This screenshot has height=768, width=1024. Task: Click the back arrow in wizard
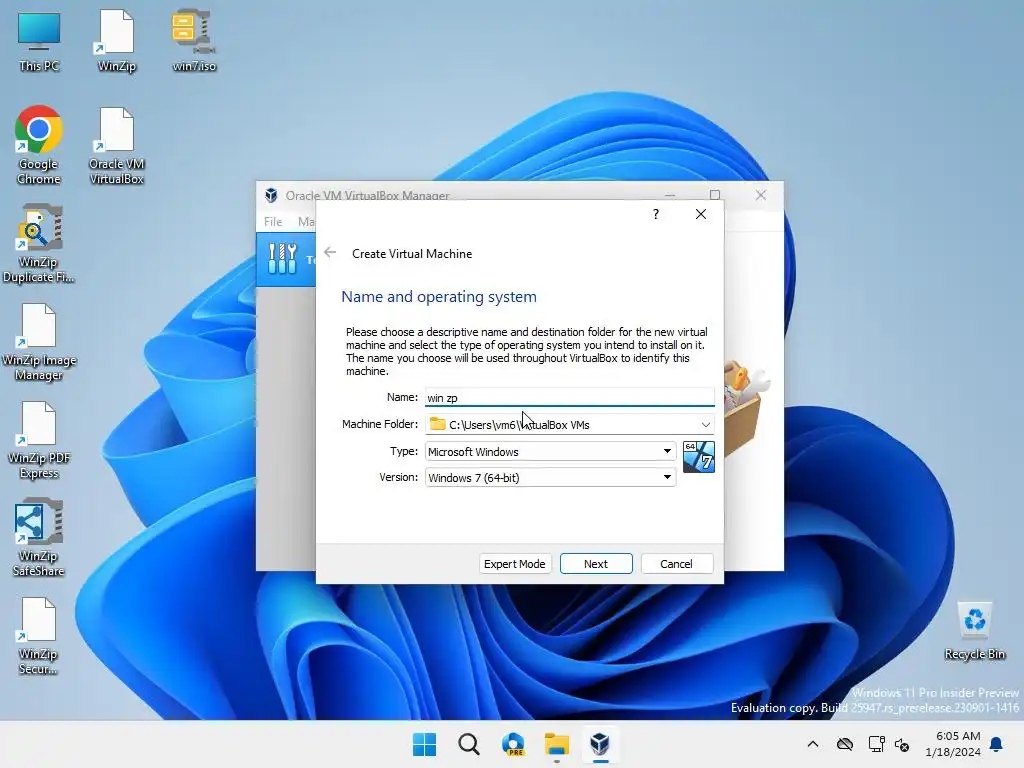(330, 253)
